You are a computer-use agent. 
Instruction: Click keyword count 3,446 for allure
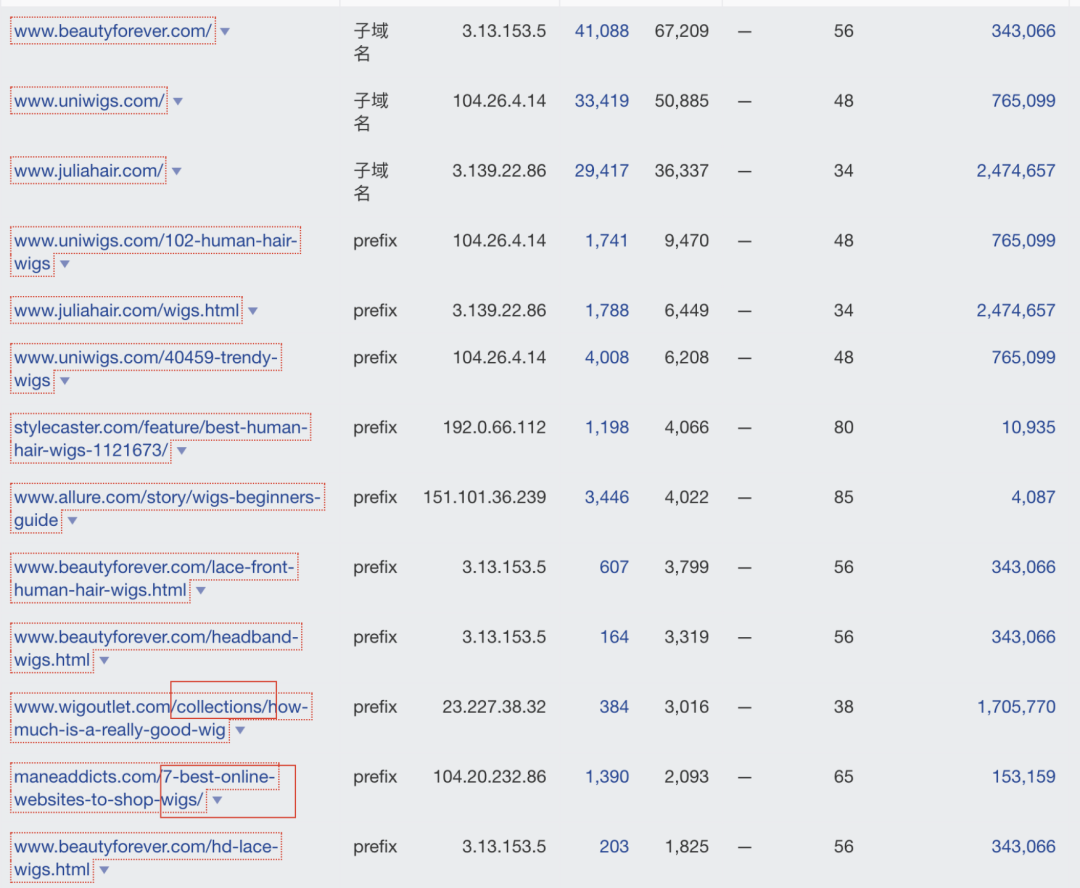(x=607, y=497)
